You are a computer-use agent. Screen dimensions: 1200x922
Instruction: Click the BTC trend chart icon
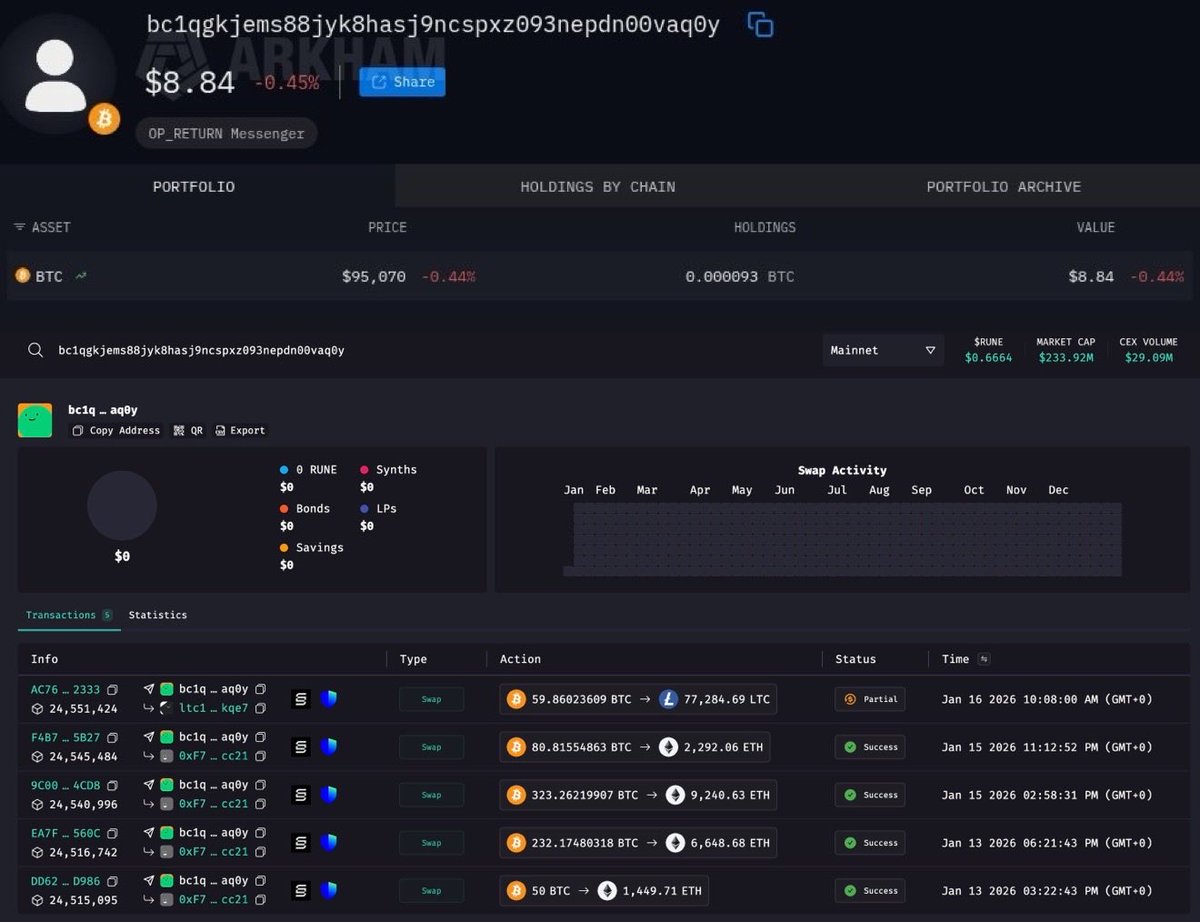pos(81,276)
